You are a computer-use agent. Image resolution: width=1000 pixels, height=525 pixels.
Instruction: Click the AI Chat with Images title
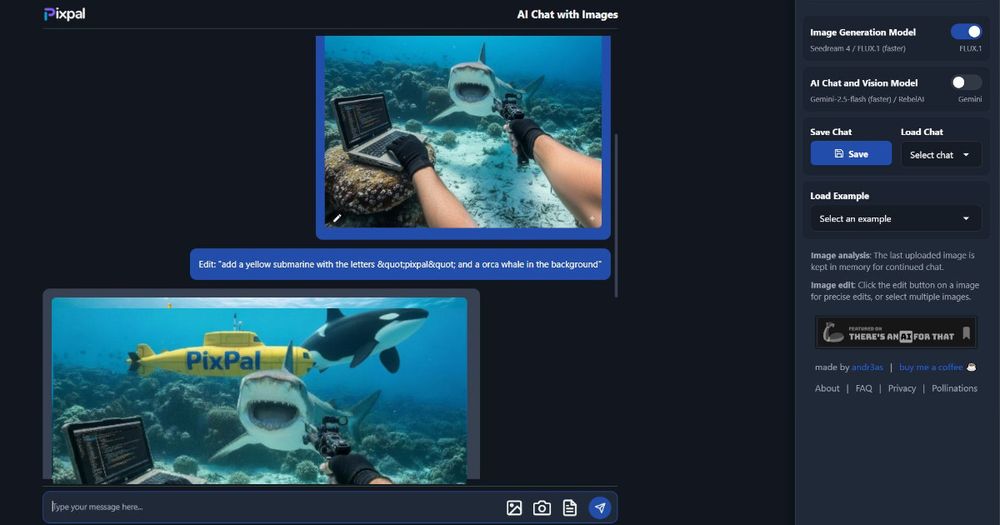[567, 14]
